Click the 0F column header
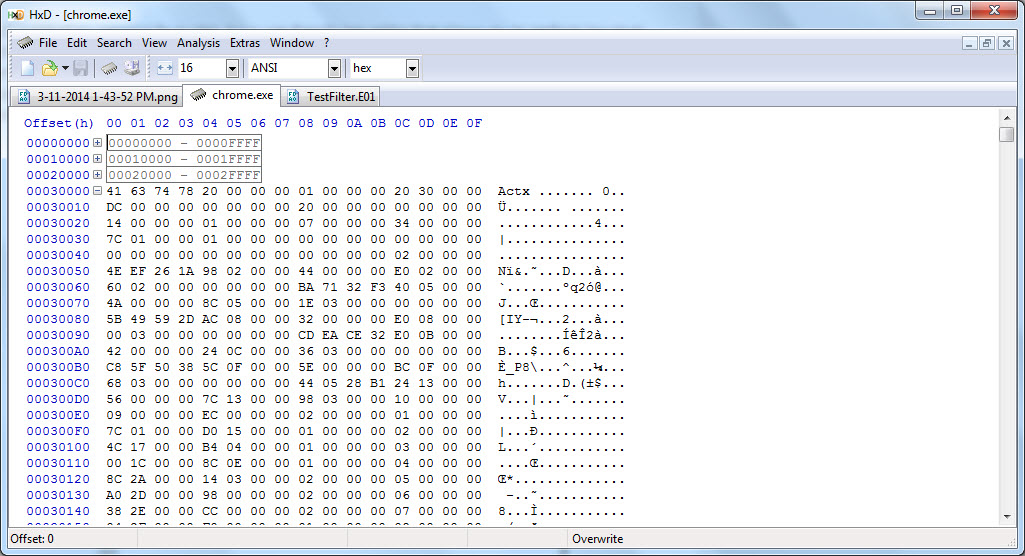 (x=474, y=123)
